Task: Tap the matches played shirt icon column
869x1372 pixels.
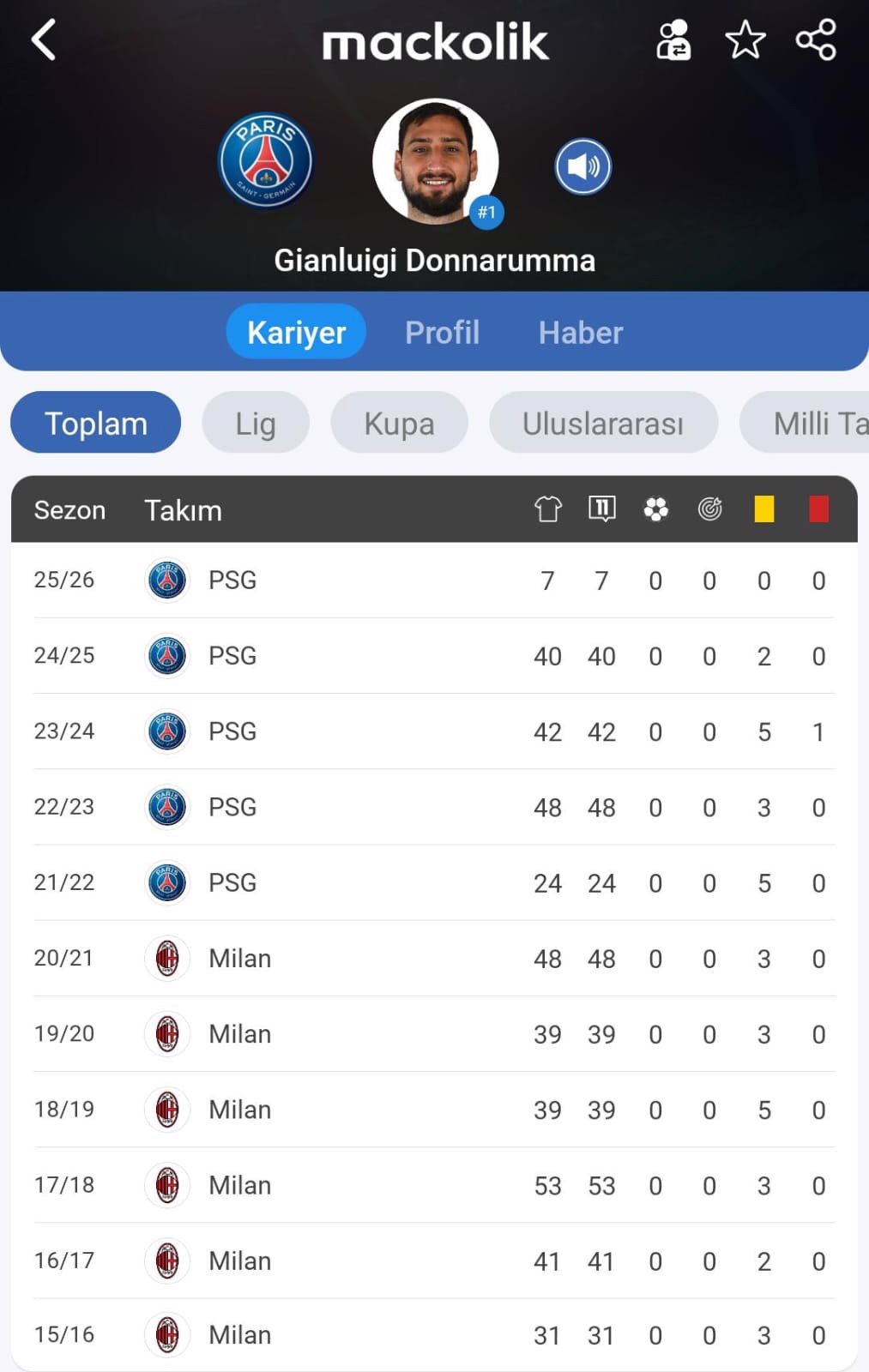Action: coord(548,509)
